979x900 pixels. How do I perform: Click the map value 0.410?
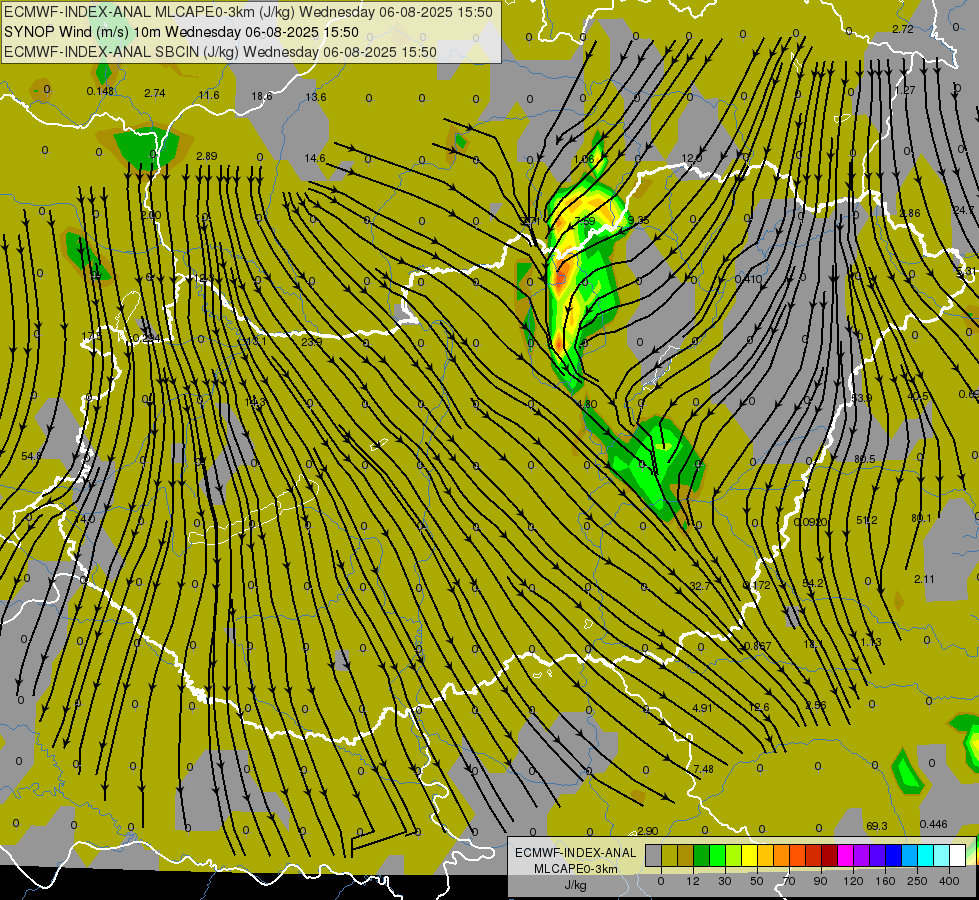[749, 279]
